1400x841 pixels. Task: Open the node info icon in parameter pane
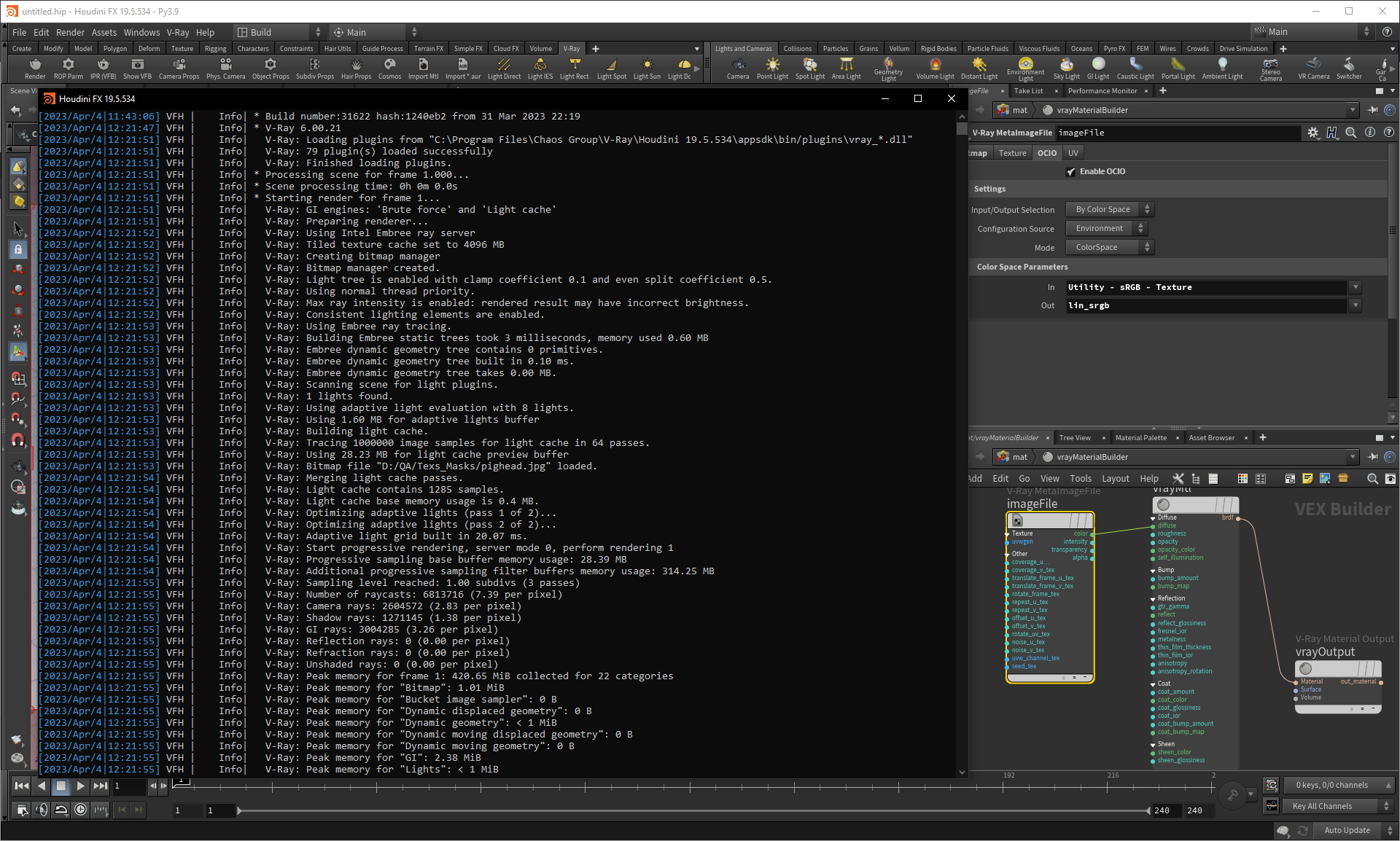coord(1369,133)
